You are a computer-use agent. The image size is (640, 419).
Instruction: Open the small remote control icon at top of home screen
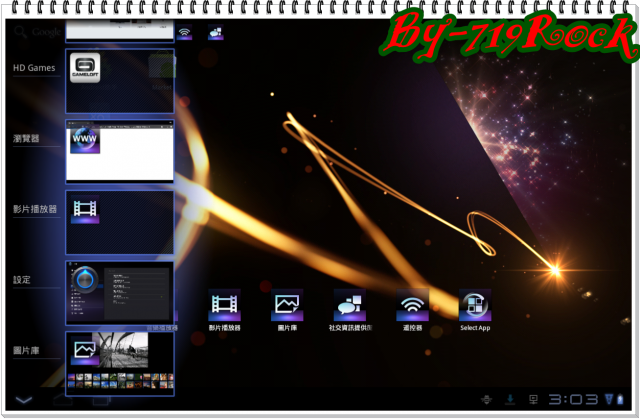(184, 32)
